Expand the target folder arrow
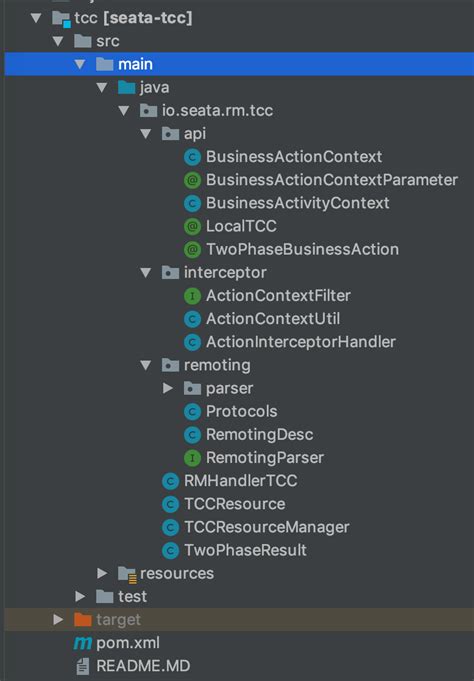Screen dimensions: 474x681 click(x=58, y=619)
